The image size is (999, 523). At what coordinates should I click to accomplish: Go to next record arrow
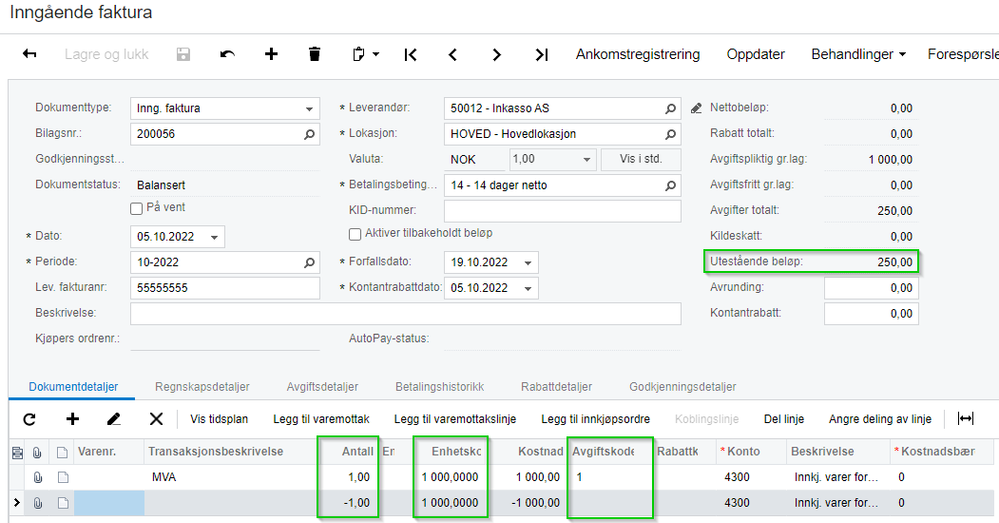[x=496, y=55]
